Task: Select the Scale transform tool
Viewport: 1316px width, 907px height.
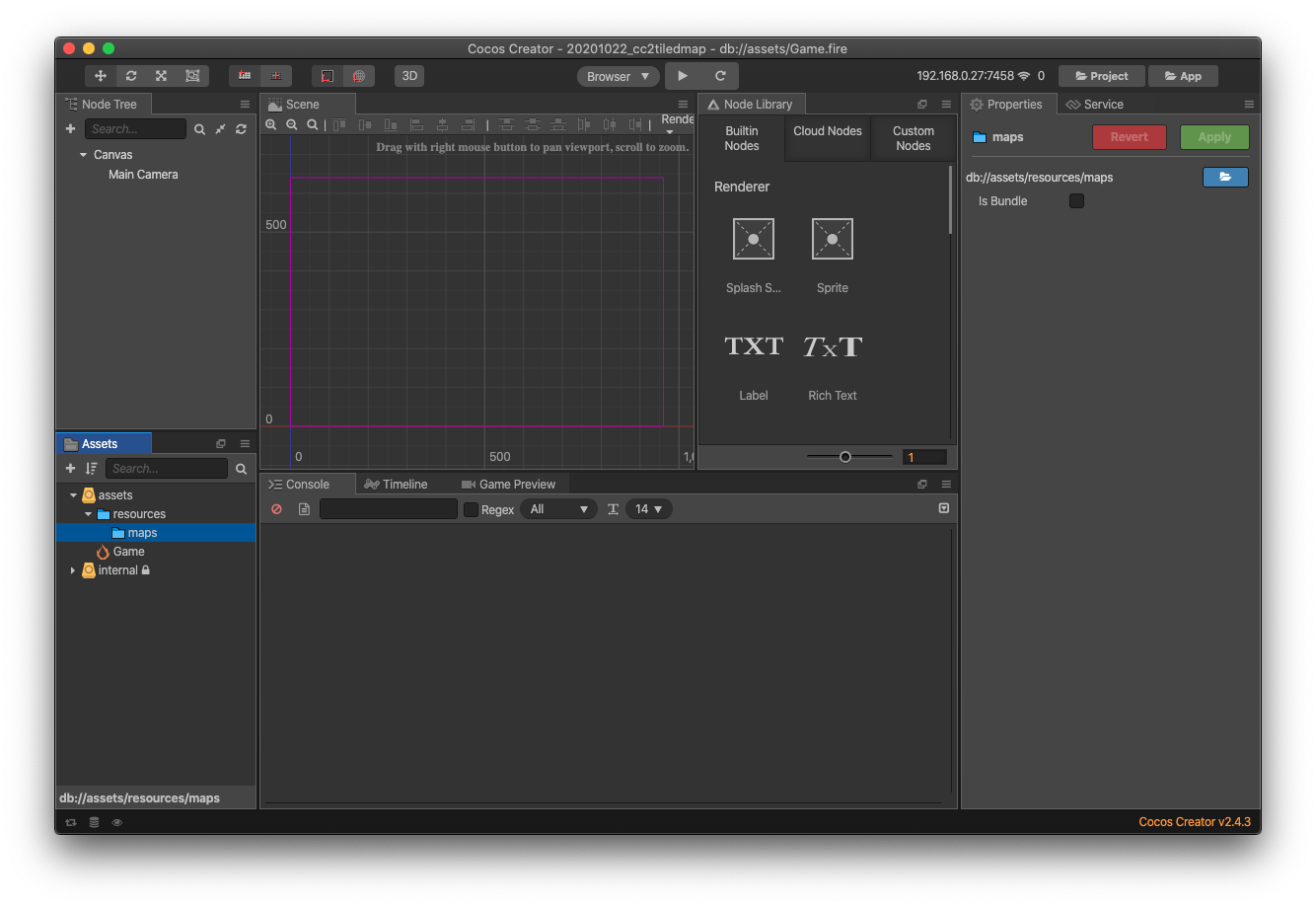Action: pos(162,76)
